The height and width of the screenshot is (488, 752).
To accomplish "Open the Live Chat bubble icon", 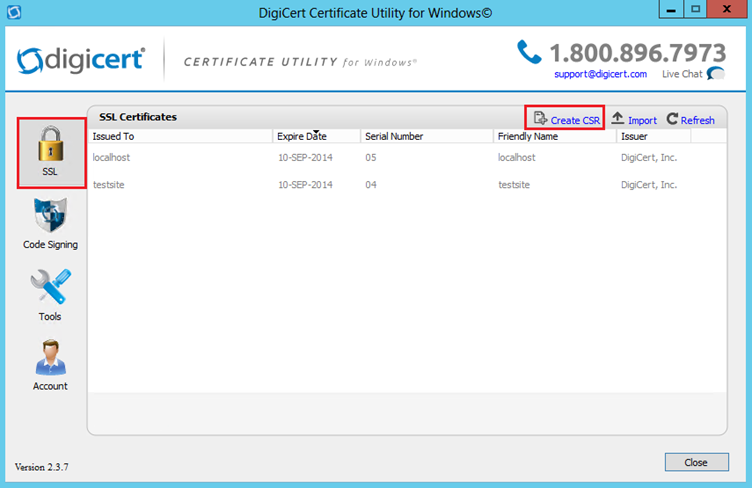I will tap(716, 74).
